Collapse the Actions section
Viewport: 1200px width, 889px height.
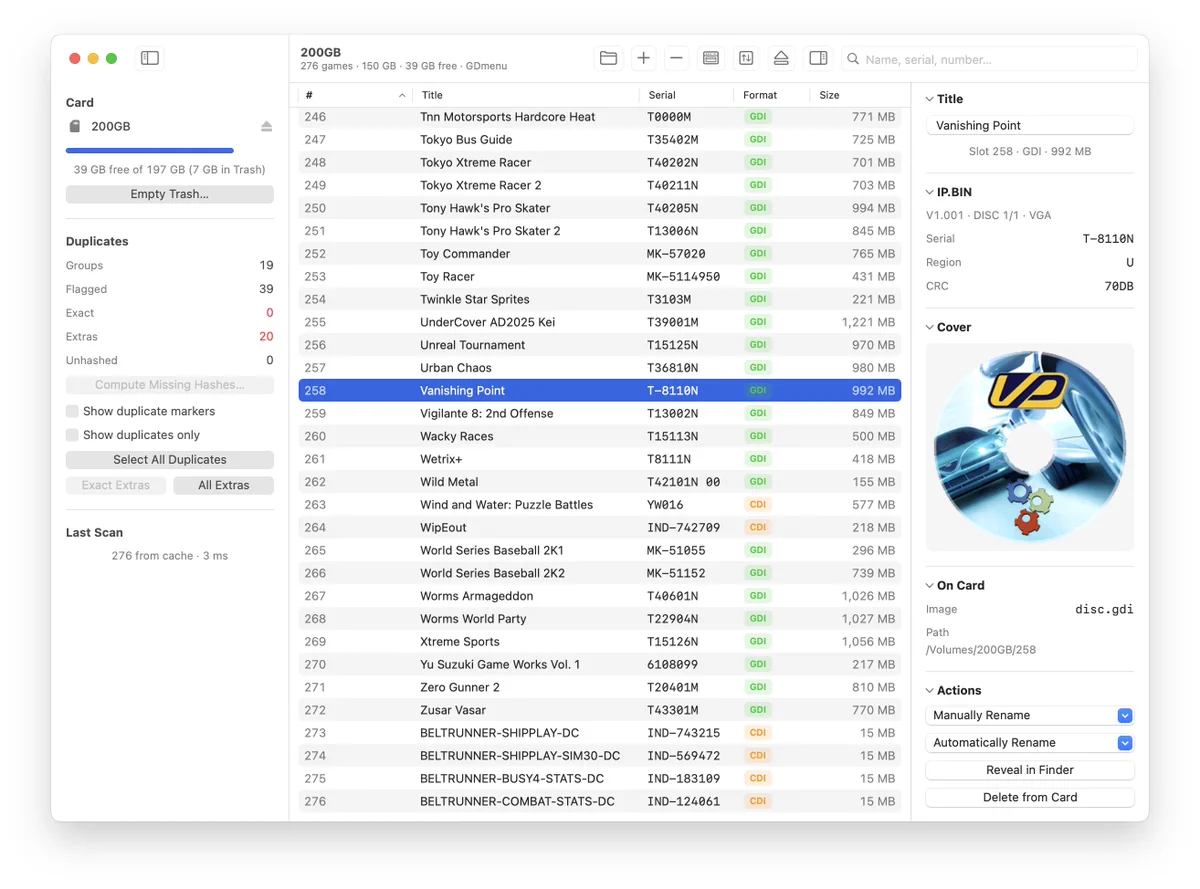(x=930, y=690)
